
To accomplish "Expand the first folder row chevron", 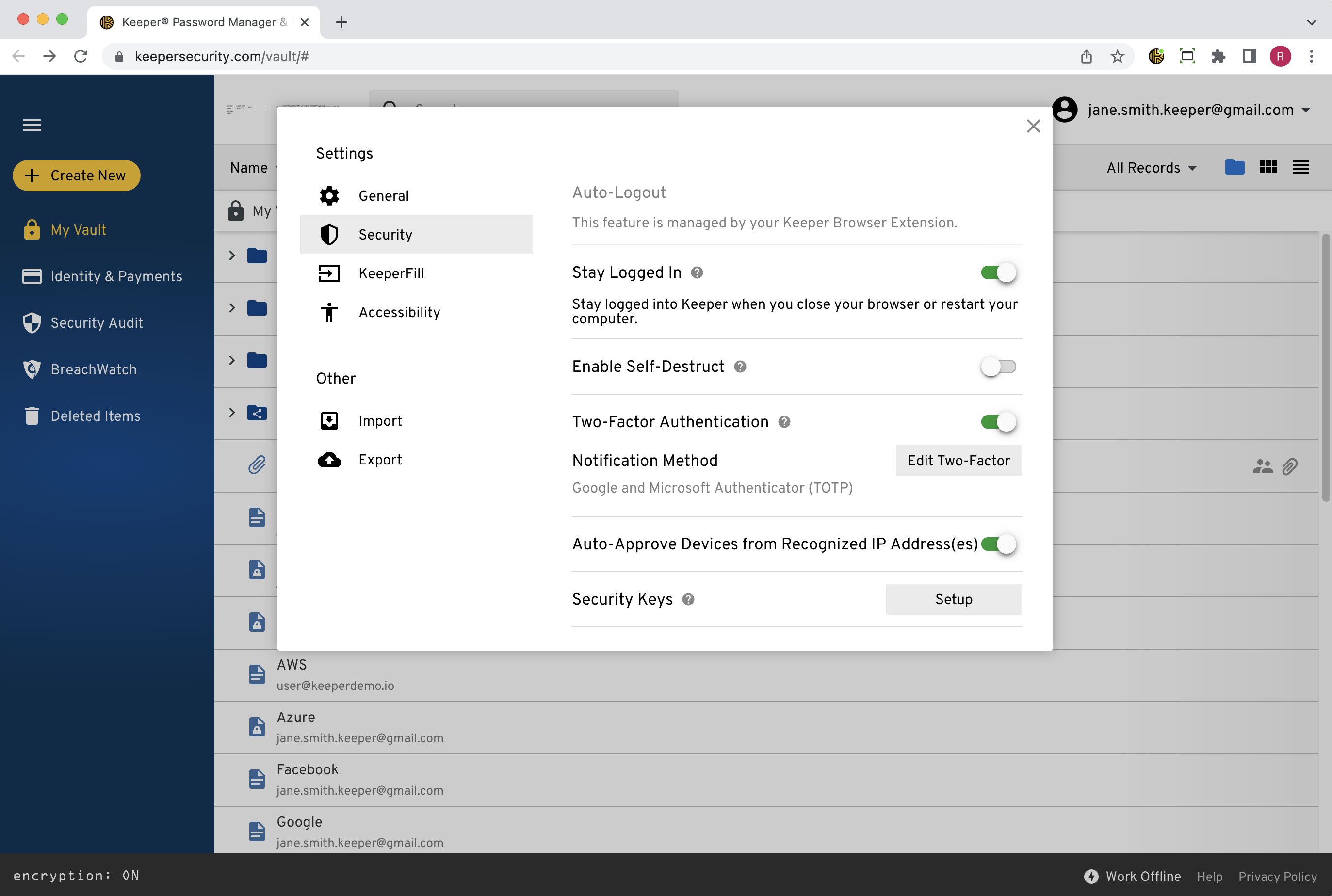I will (232, 256).
